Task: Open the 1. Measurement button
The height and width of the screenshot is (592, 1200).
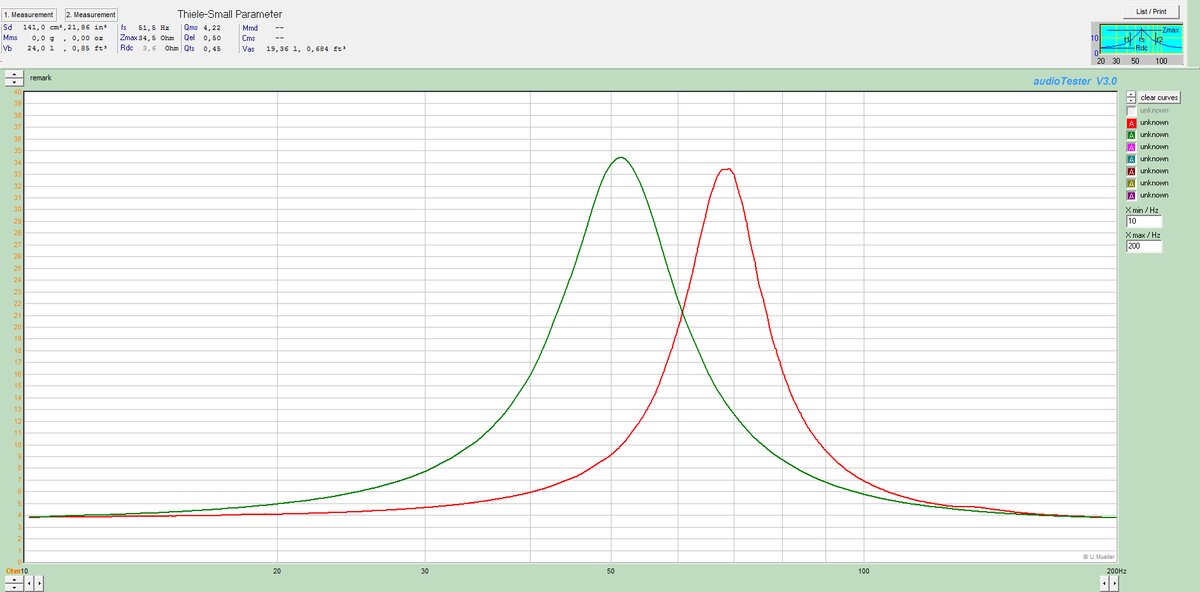Action: tap(28, 15)
